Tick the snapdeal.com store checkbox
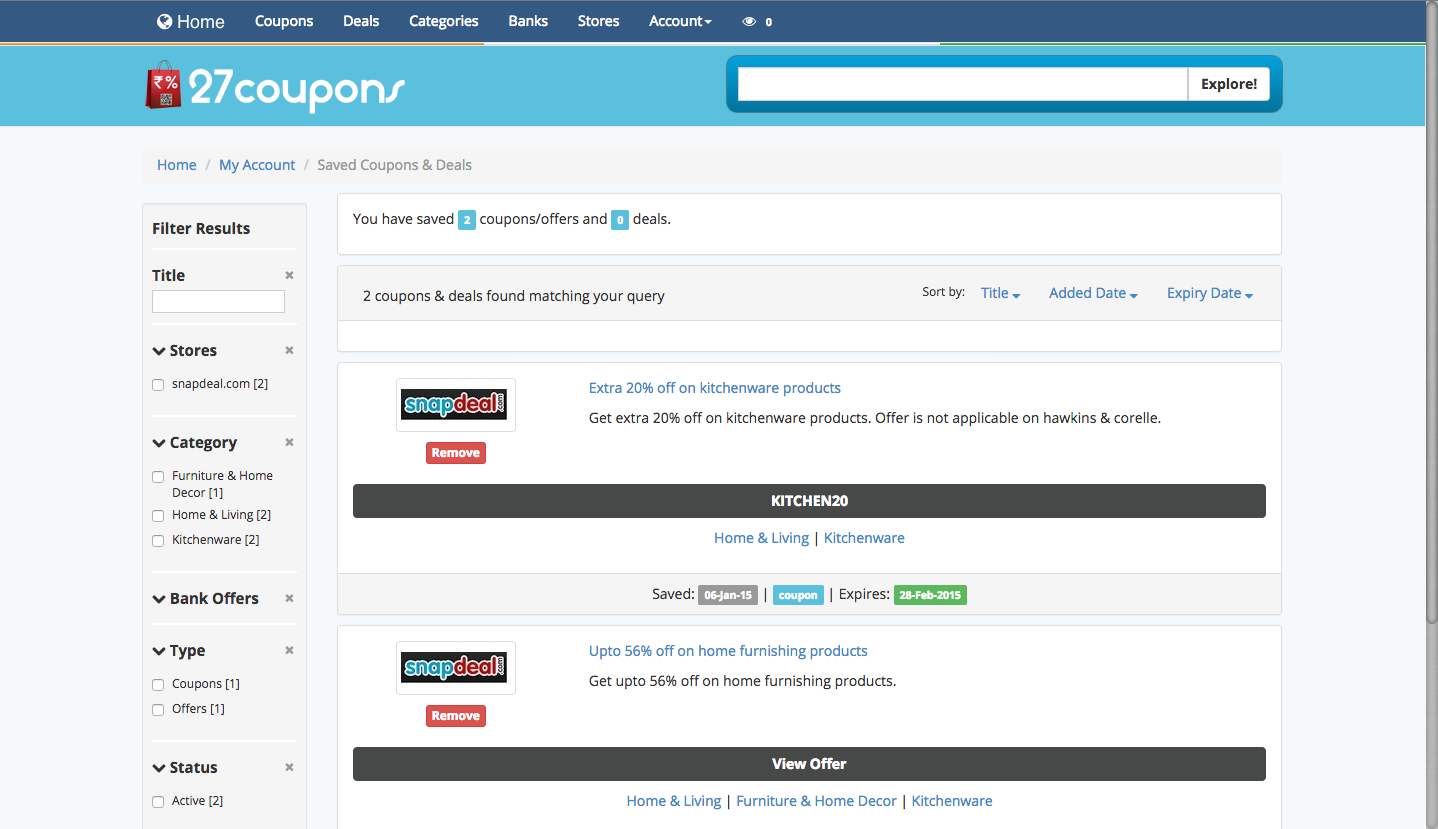The image size is (1438, 829). coord(158,385)
